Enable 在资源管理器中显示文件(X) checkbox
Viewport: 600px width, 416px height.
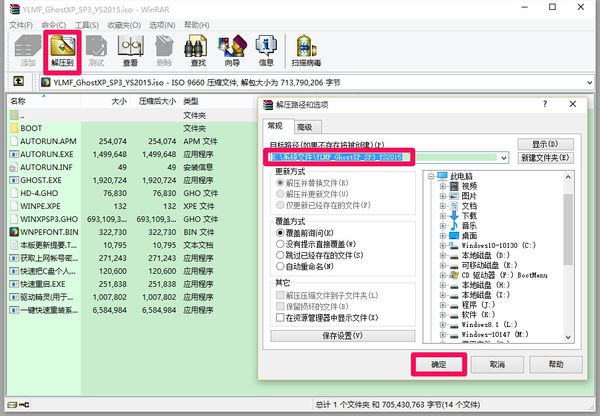coord(280,318)
